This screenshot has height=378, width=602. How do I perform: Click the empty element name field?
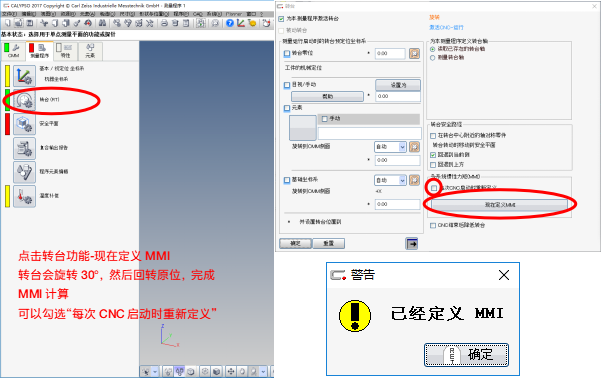(370, 134)
